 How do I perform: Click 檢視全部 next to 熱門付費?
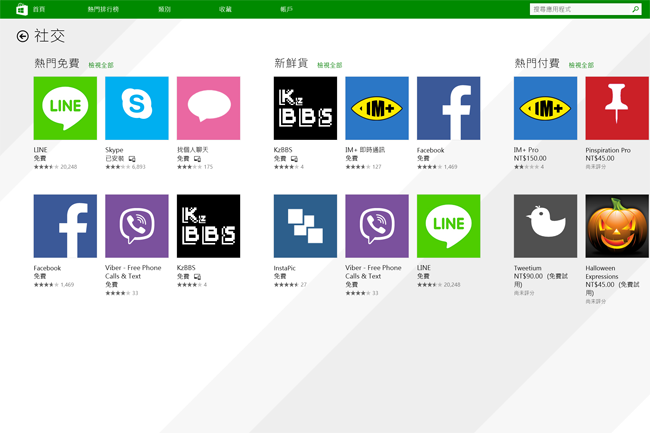tap(581, 65)
